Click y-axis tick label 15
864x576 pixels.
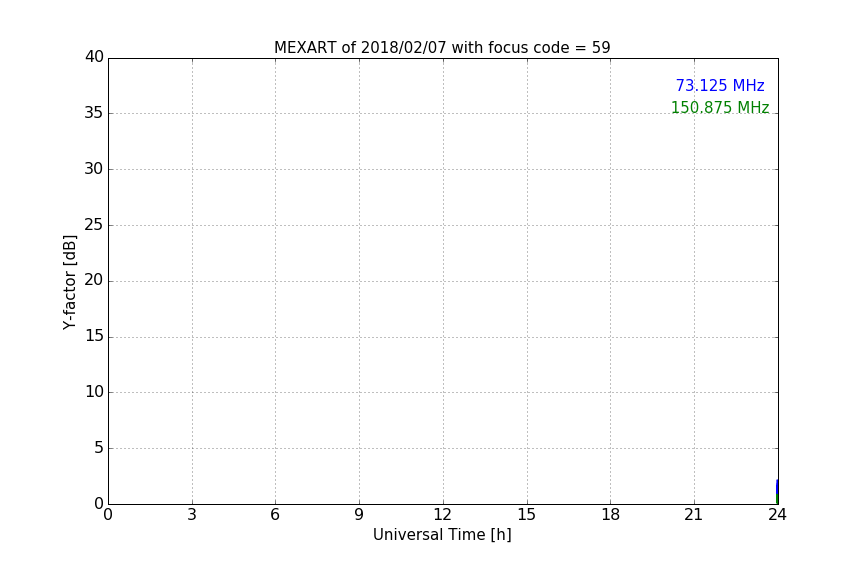coord(94,336)
